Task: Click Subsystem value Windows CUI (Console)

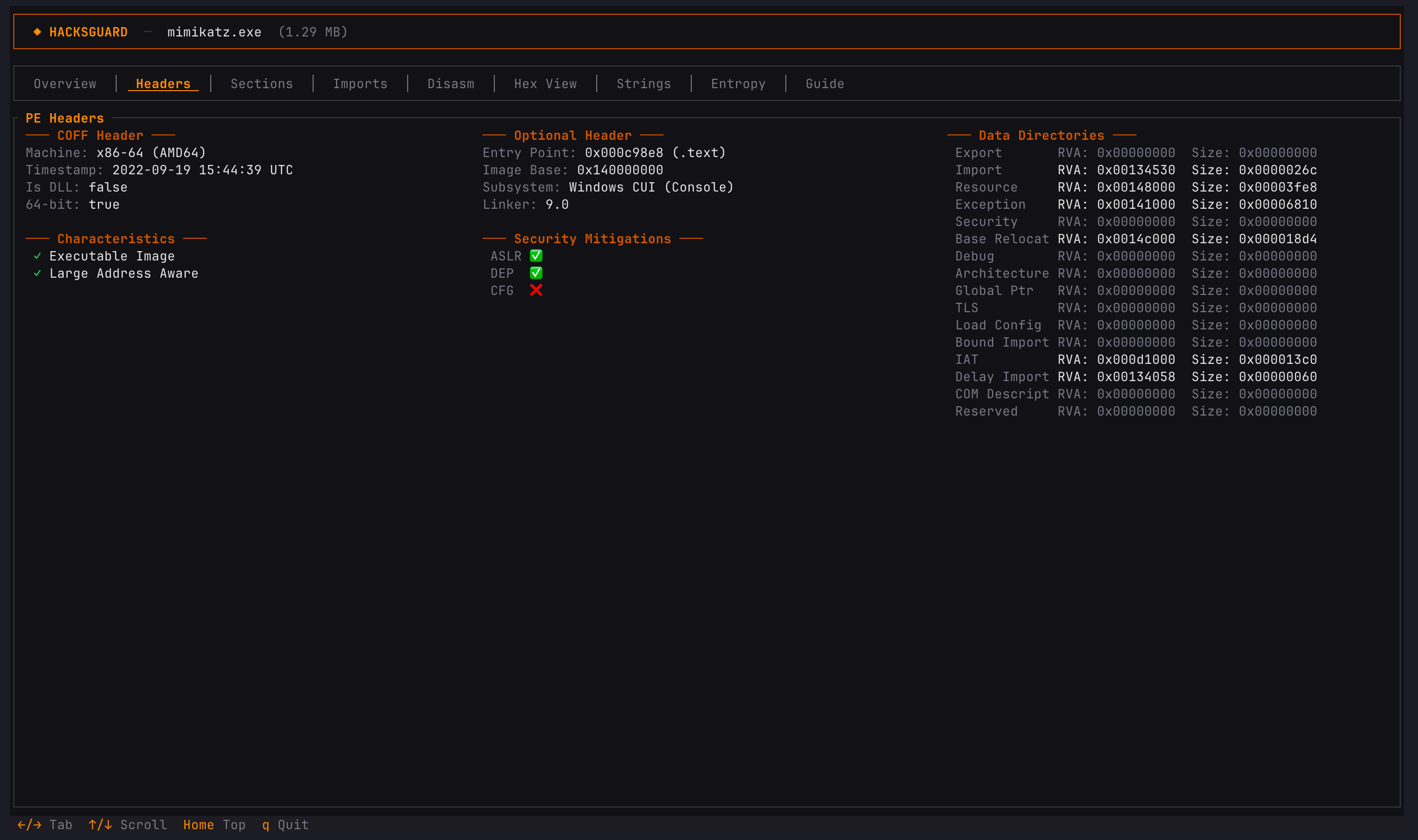Action: (651, 188)
